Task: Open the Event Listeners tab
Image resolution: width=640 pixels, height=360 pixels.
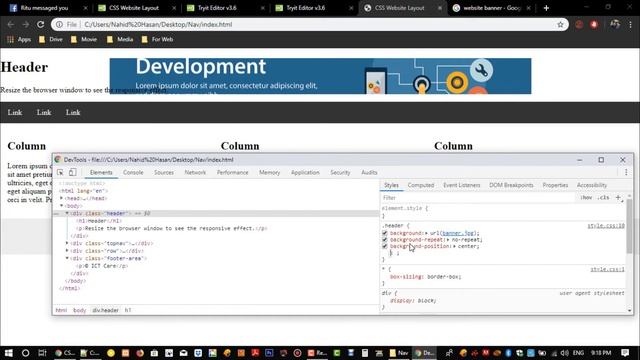Action: pyautogui.click(x=462, y=185)
